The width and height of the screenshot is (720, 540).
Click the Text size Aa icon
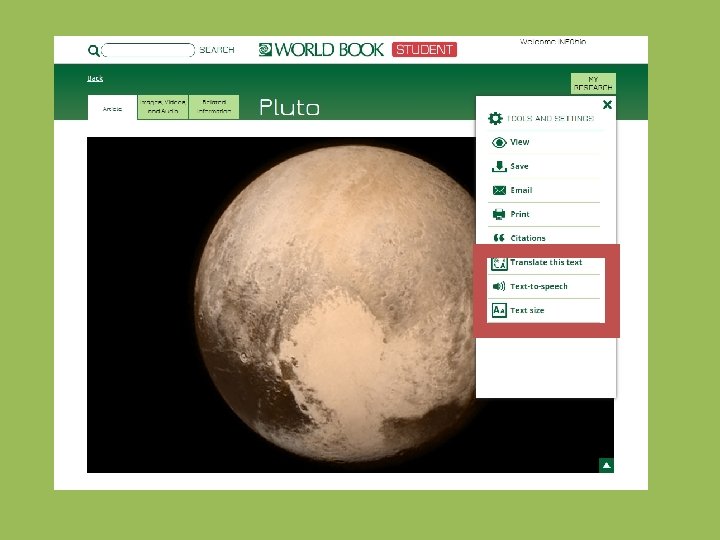click(499, 310)
